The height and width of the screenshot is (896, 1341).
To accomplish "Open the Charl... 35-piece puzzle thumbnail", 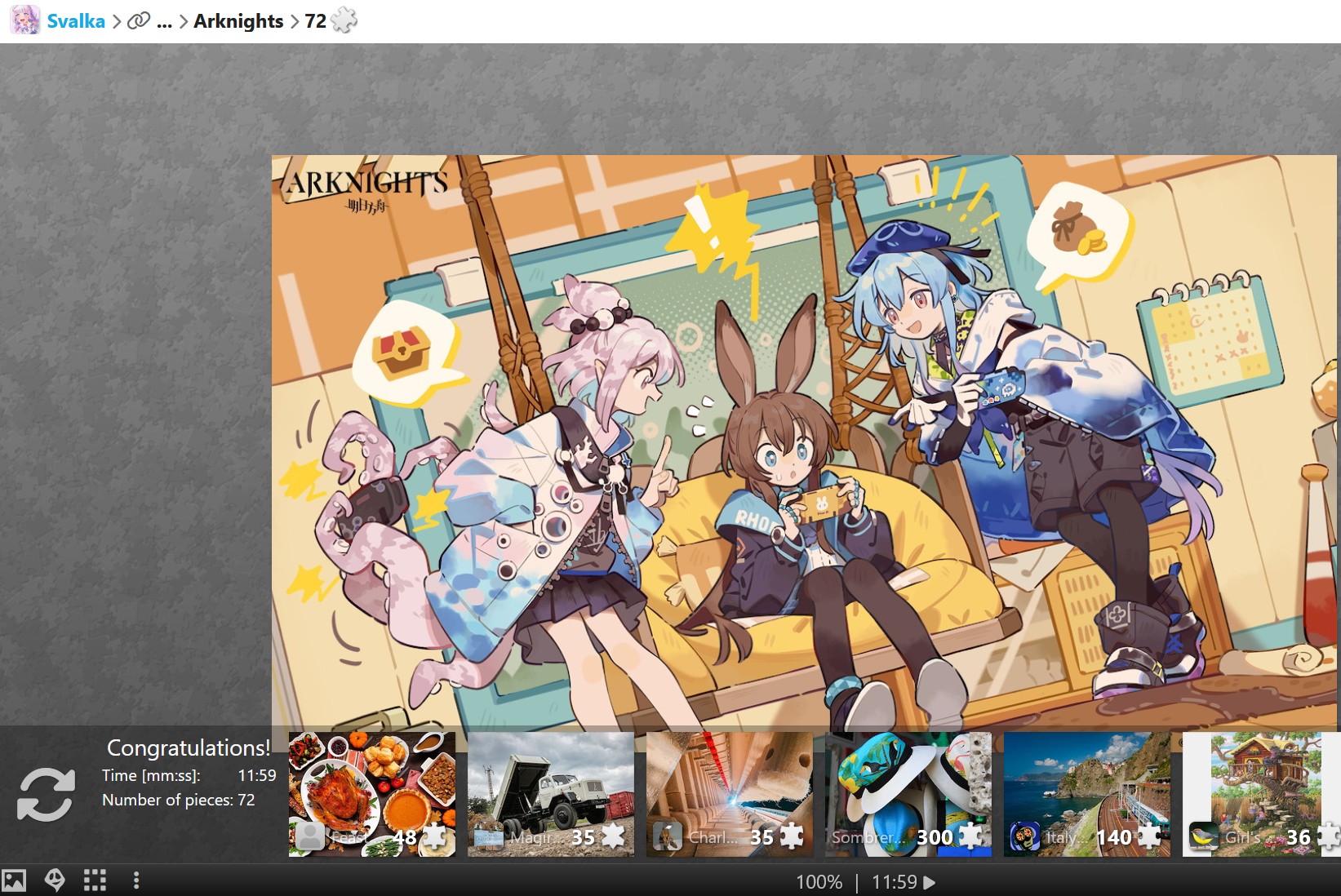I will click(730, 794).
